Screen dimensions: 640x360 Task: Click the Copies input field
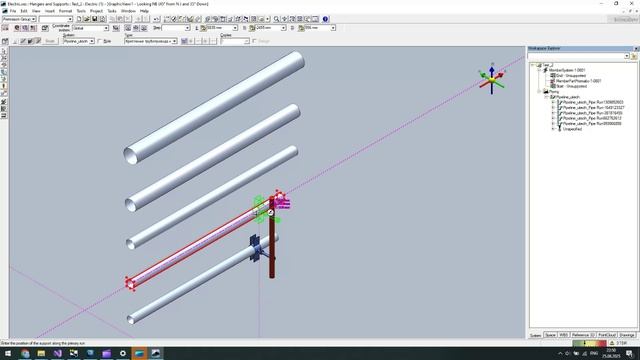point(235,41)
